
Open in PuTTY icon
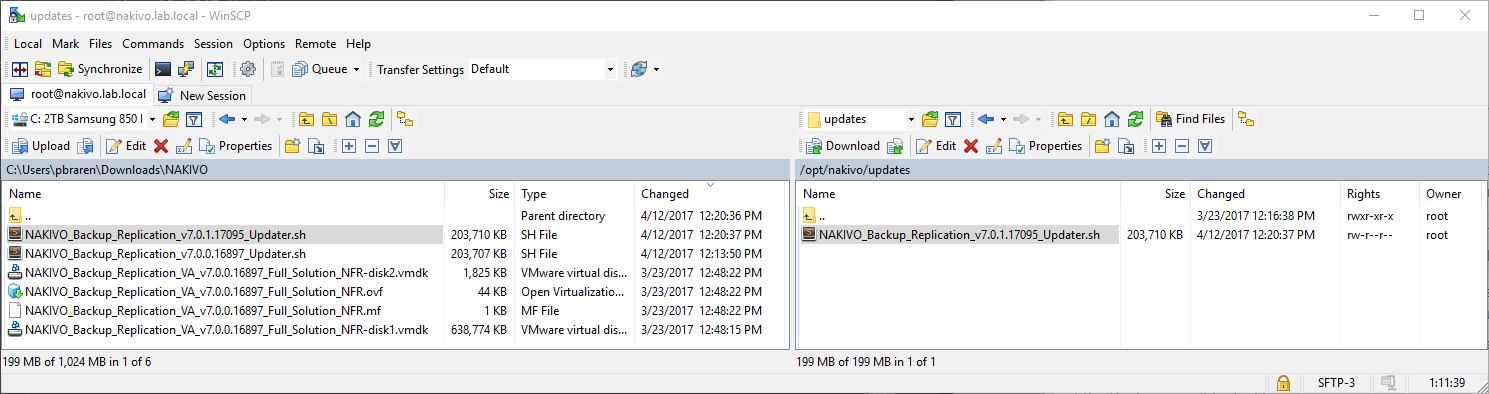point(186,69)
